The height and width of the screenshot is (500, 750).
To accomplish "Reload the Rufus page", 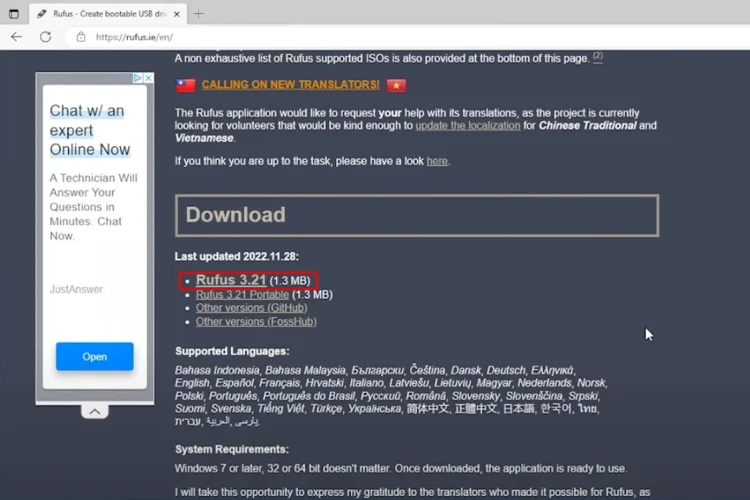I will point(45,36).
